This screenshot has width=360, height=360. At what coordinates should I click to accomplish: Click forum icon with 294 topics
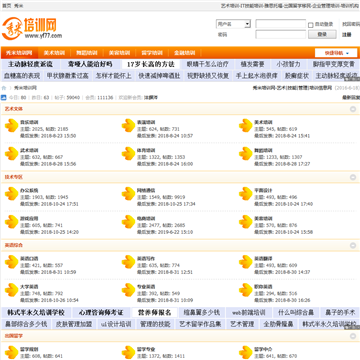click(246, 290)
